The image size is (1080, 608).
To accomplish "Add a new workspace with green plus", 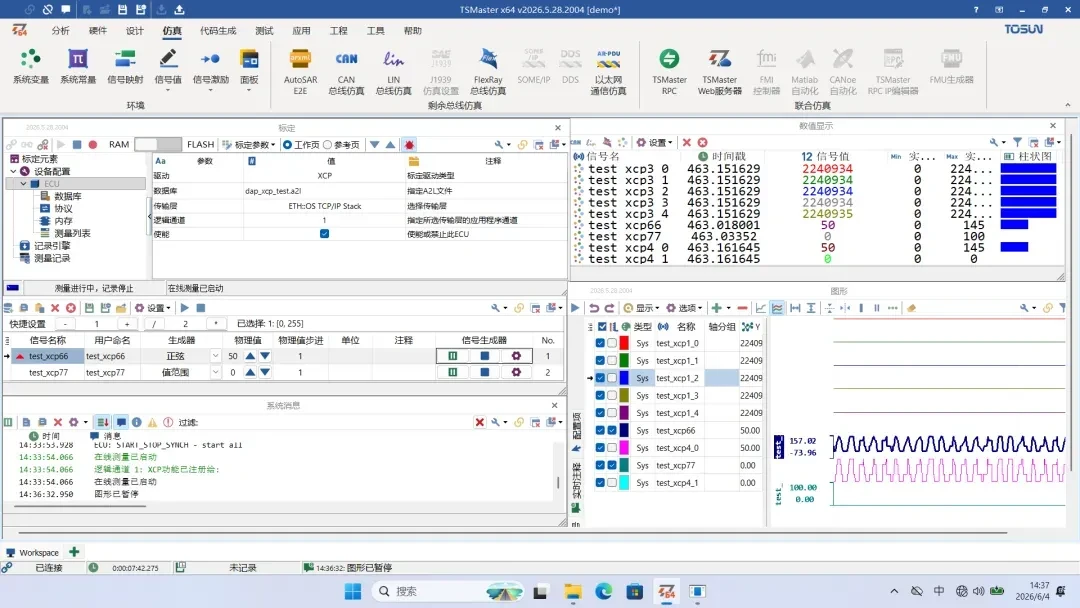I will click(74, 552).
